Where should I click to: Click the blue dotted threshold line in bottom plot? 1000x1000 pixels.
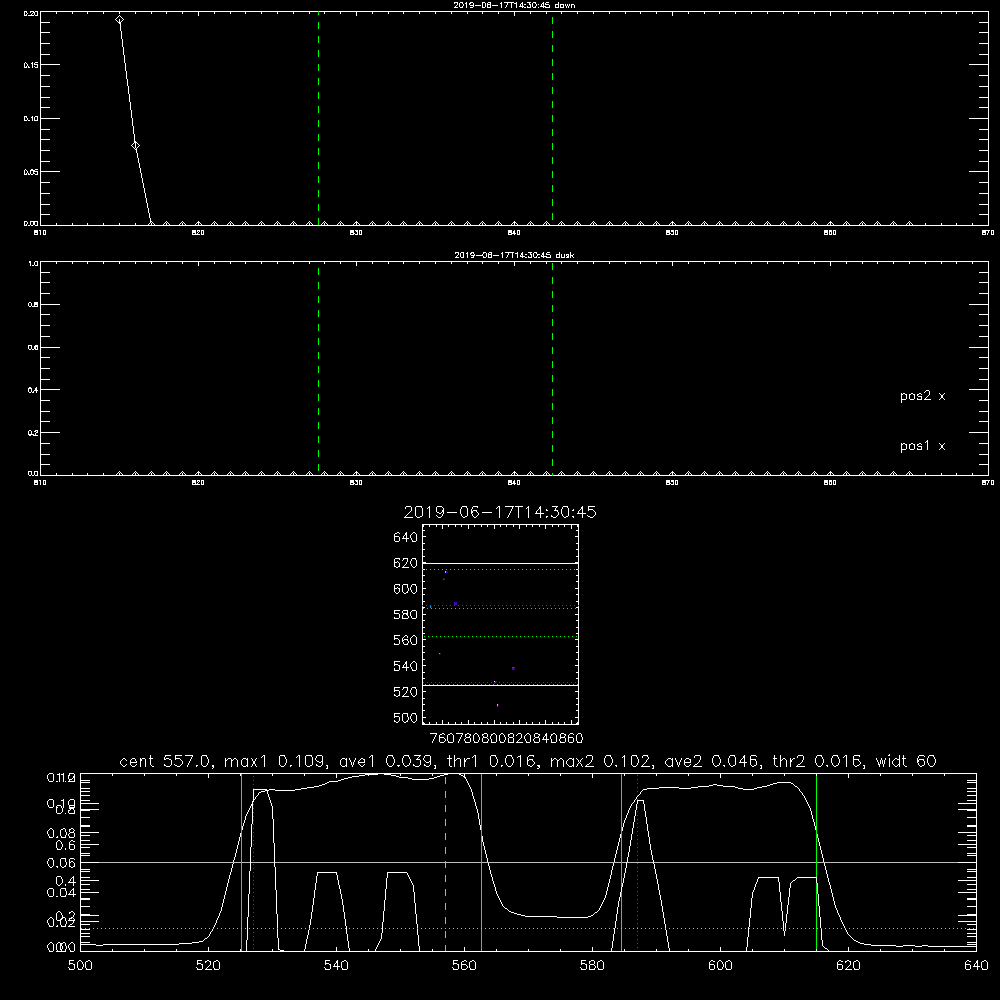528,929
